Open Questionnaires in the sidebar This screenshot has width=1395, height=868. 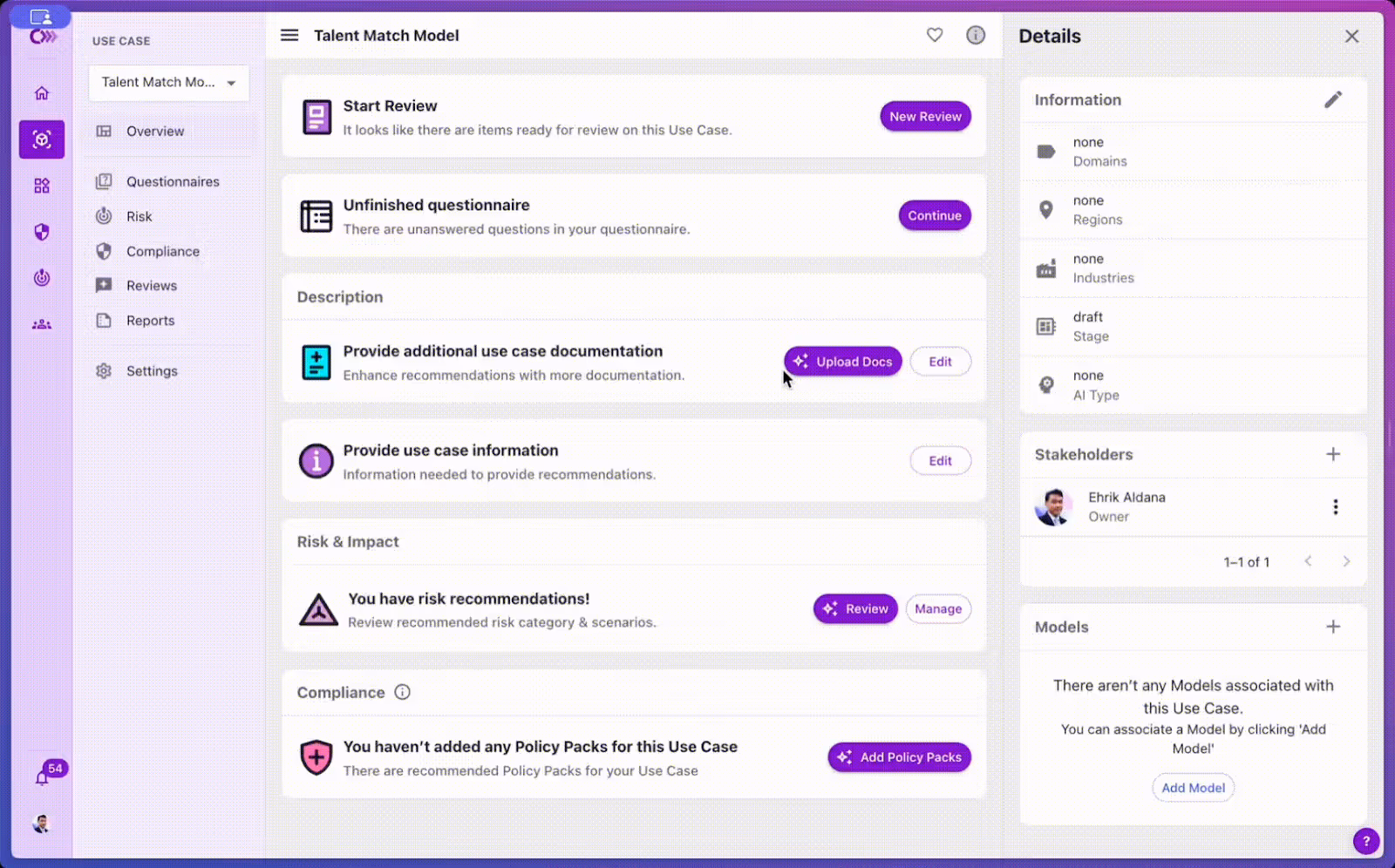point(173,181)
